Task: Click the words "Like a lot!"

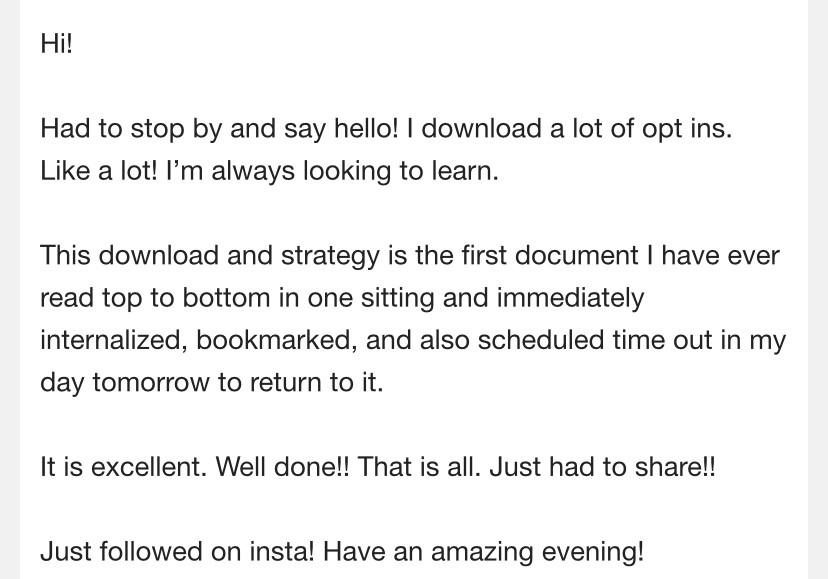Action: pyautogui.click(x=99, y=171)
